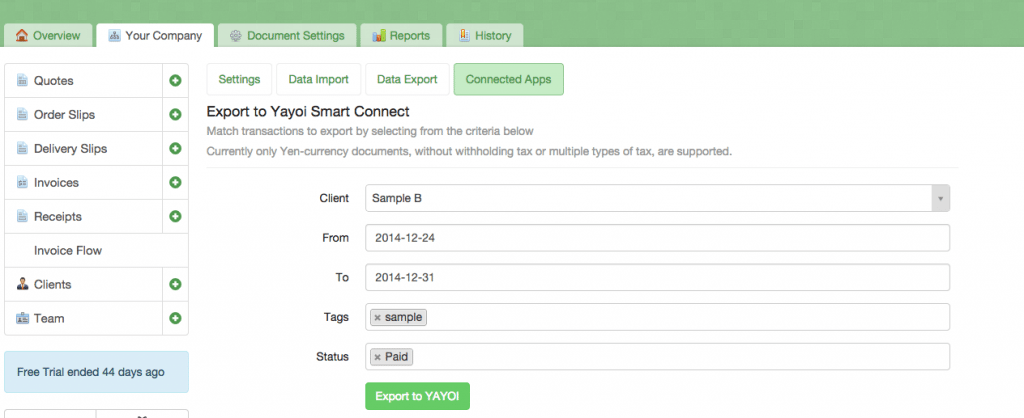Open the Data Import sub-tab
The image size is (1024, 418).
coord(319,79)
